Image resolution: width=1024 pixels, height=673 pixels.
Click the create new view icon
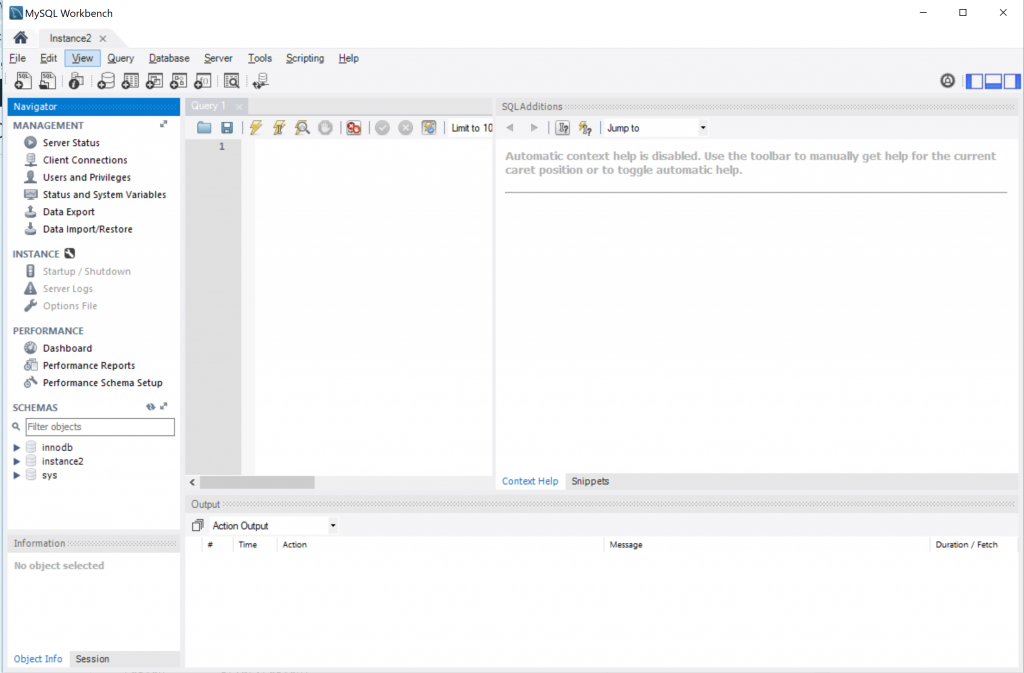154,81
